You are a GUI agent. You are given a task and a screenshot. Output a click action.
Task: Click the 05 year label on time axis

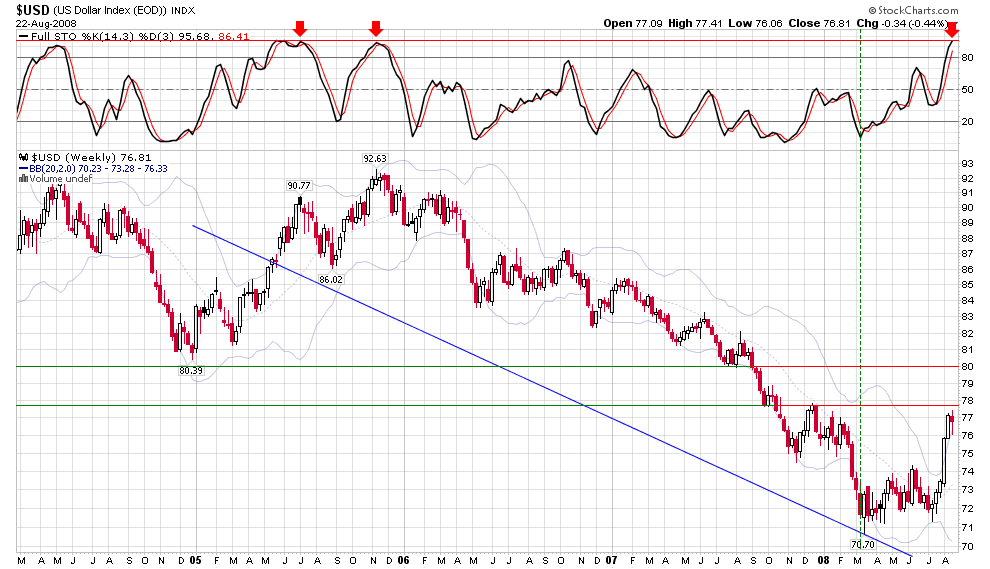[195, 561]
